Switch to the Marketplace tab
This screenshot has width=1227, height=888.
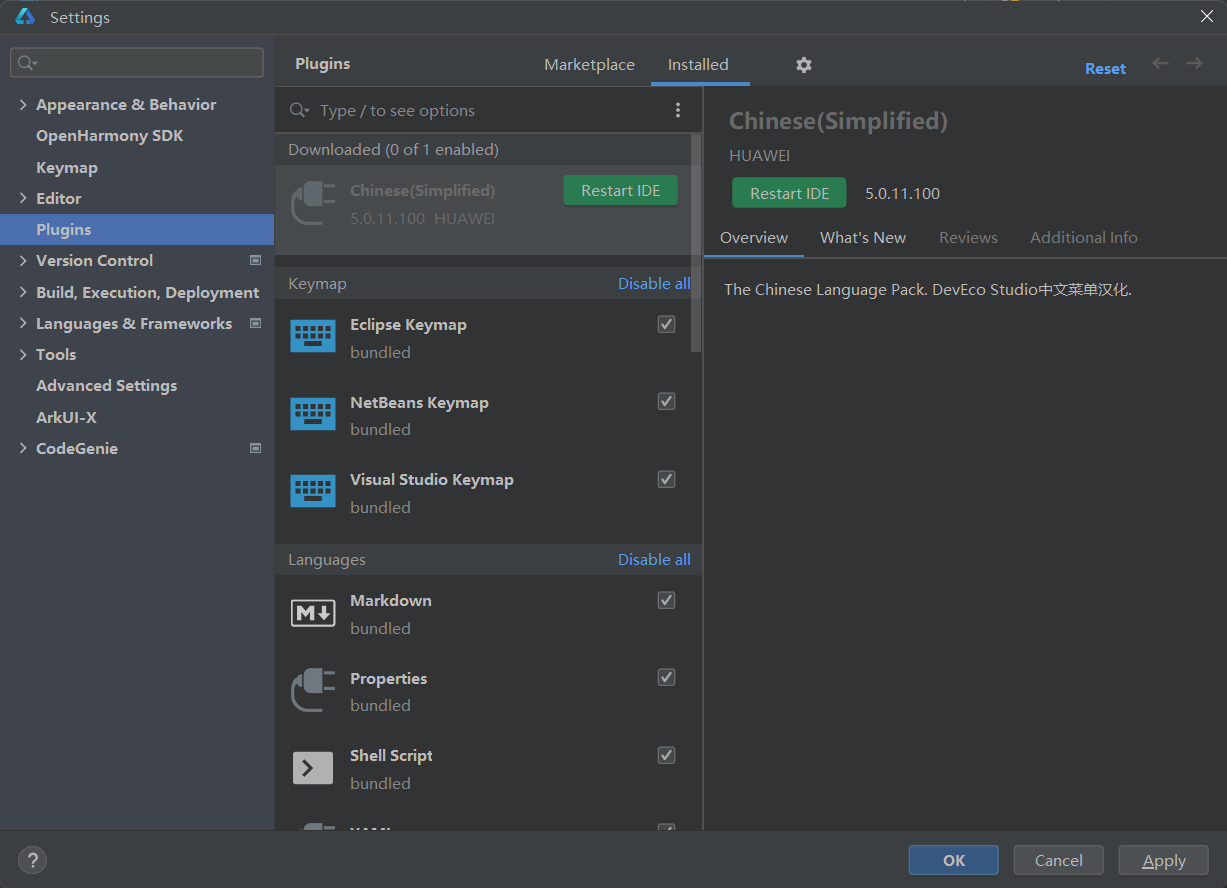click(589, 64)
